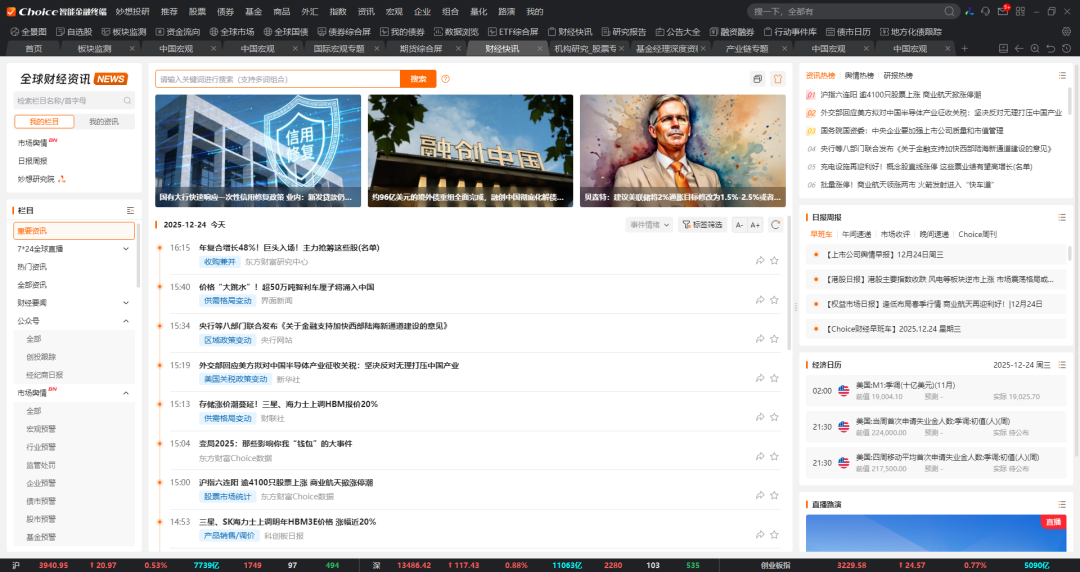
Task: Click the colorful assistant icon beside search
Action: 969,11
